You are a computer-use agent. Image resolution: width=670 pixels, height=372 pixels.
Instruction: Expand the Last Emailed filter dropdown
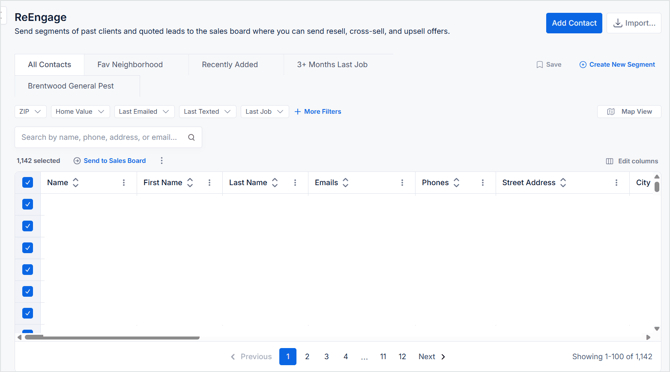[144, 111]
